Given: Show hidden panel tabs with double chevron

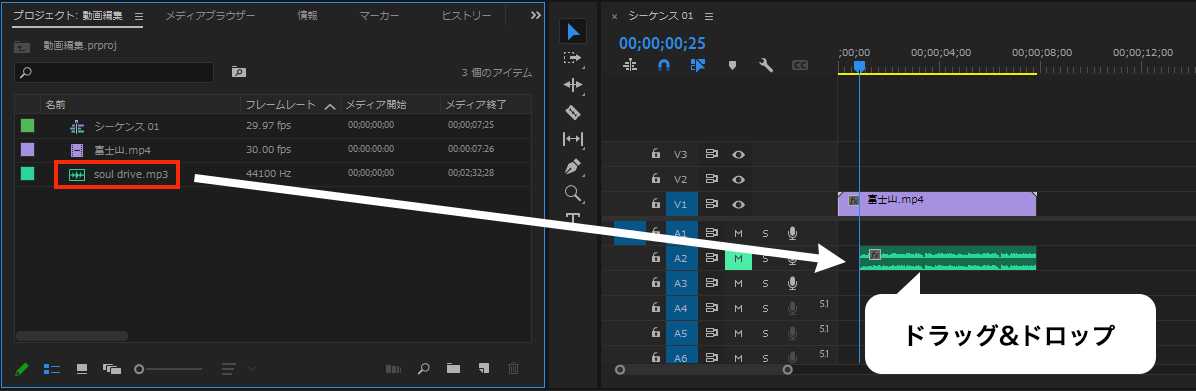Looking at the screenshot, I should (536, 16).
